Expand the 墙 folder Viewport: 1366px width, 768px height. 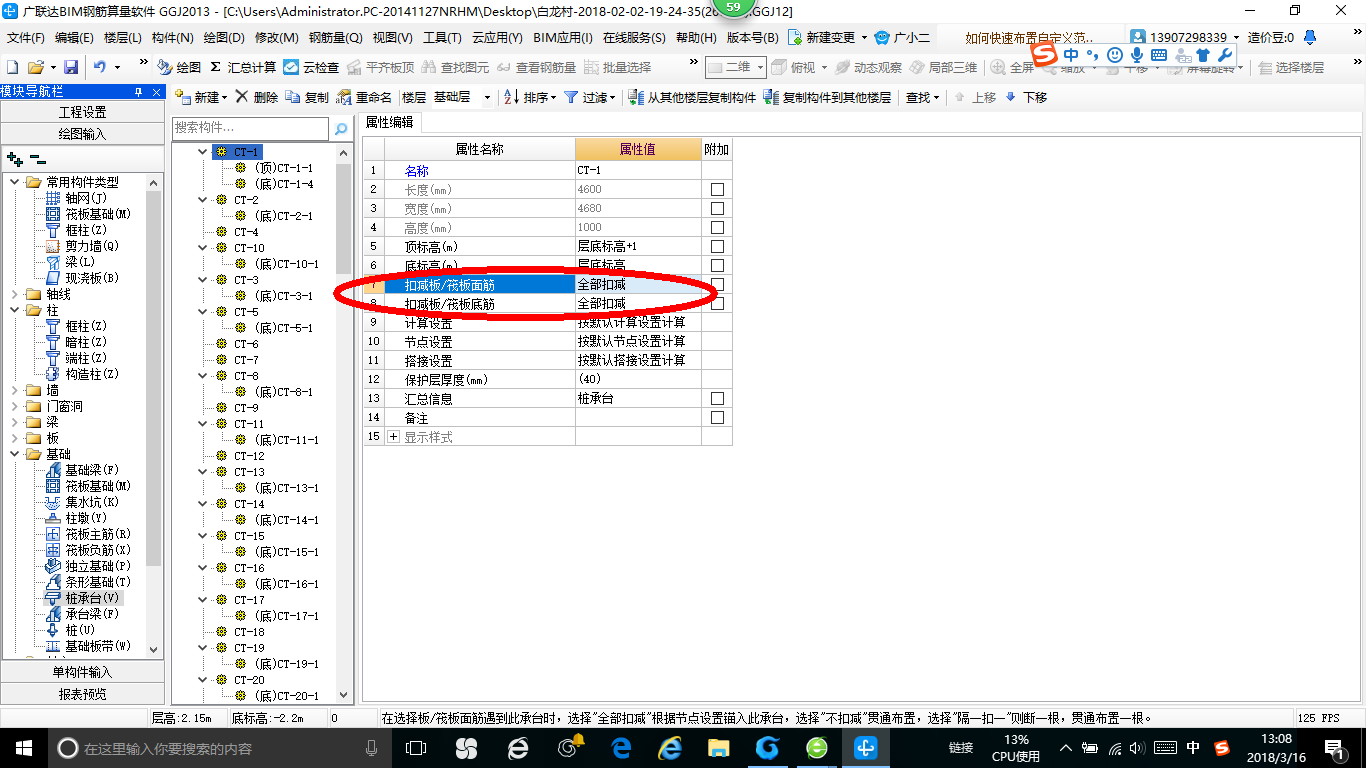(15, 390)
